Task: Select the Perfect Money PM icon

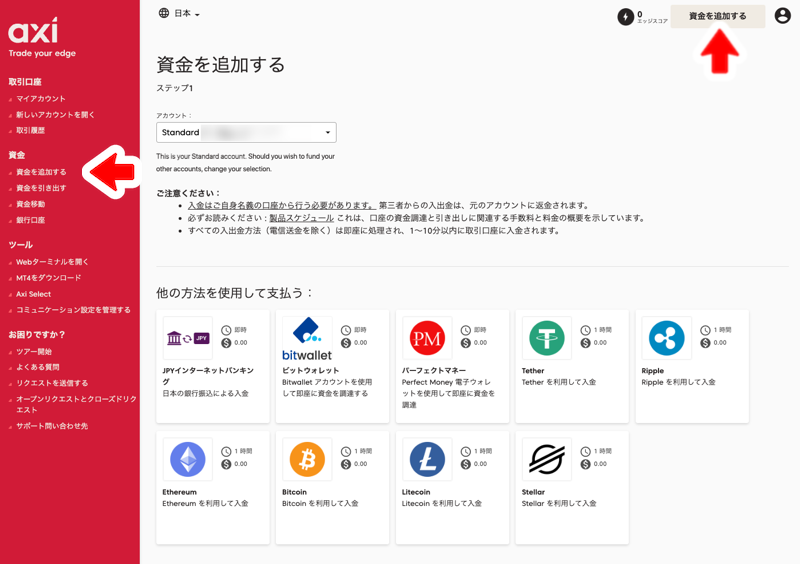Action: coord(427,338)
